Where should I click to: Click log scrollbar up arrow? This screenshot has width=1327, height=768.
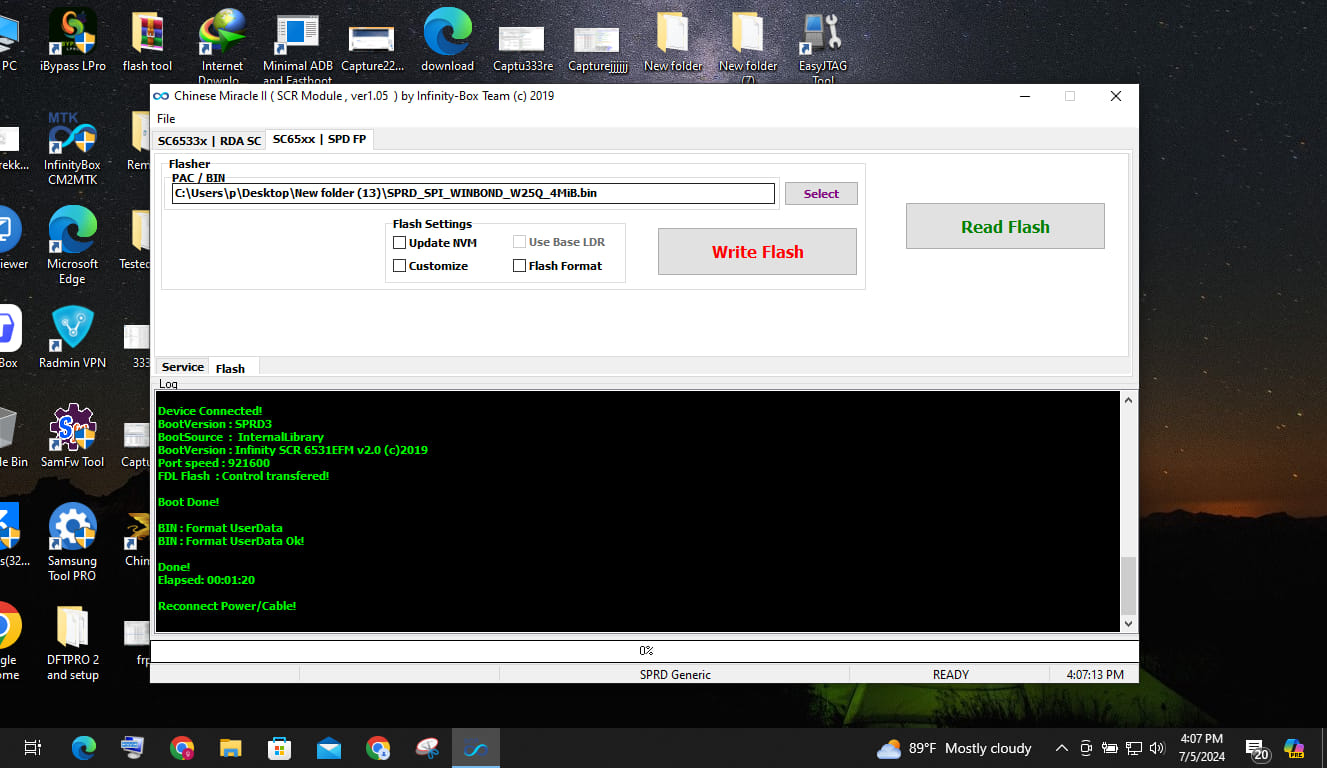1129,400
